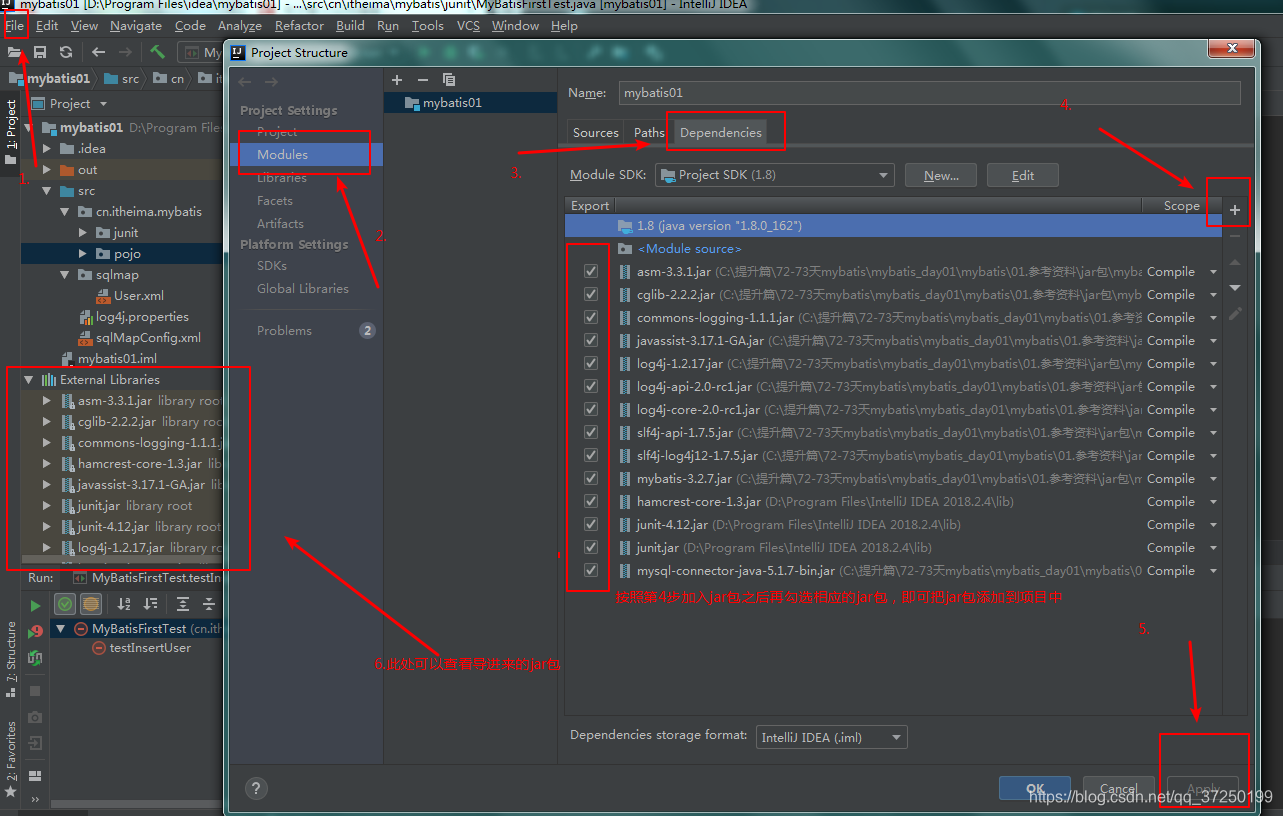Screen dimensions: 1283x816
Task: Open the Refactor menu
Action: 299,26
